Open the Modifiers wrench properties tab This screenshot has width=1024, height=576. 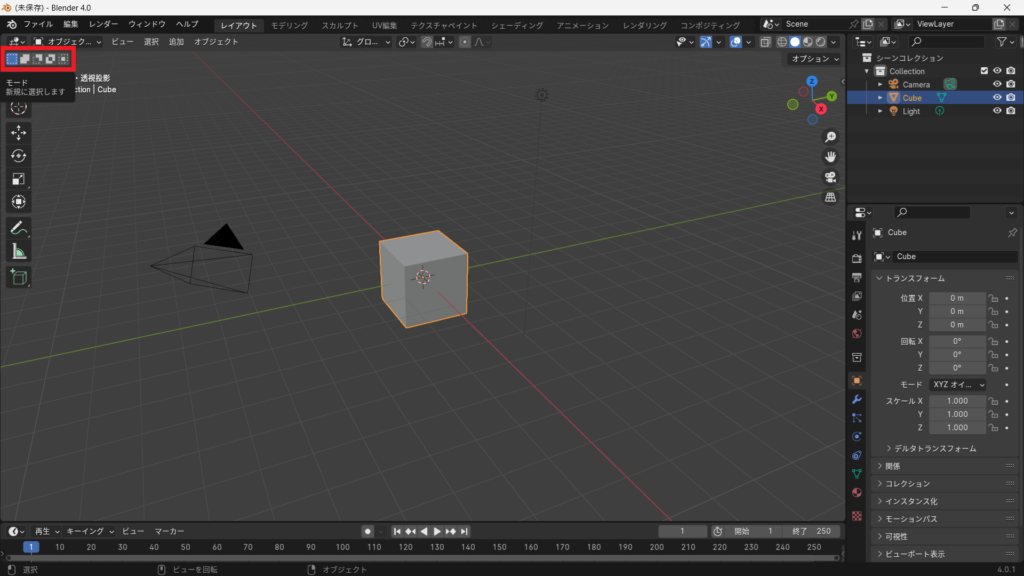pyautogui.click(x=857, y=399)
